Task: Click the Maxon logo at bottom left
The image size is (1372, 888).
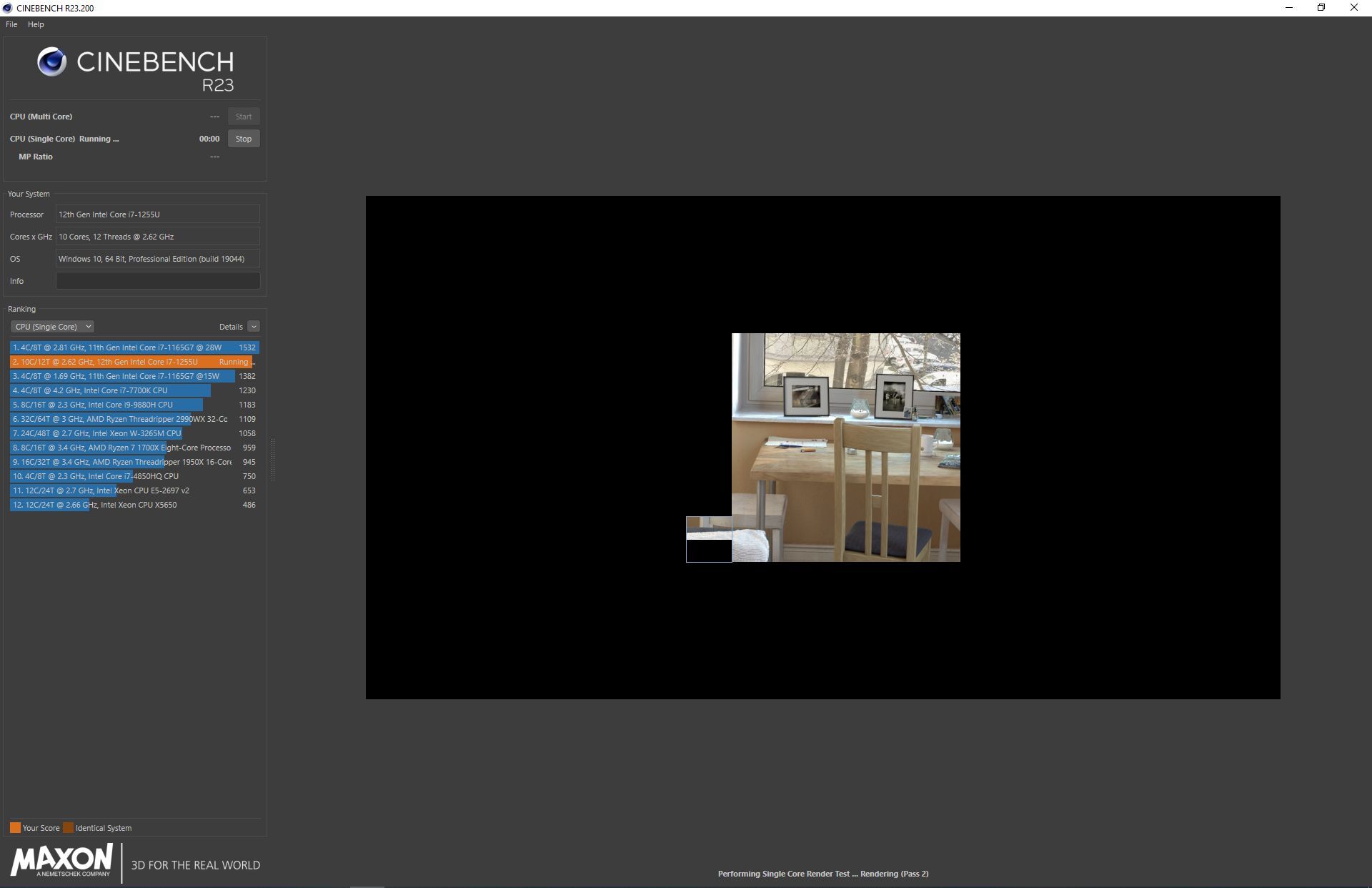Action: pyautogui.click(x=61, y=860)
